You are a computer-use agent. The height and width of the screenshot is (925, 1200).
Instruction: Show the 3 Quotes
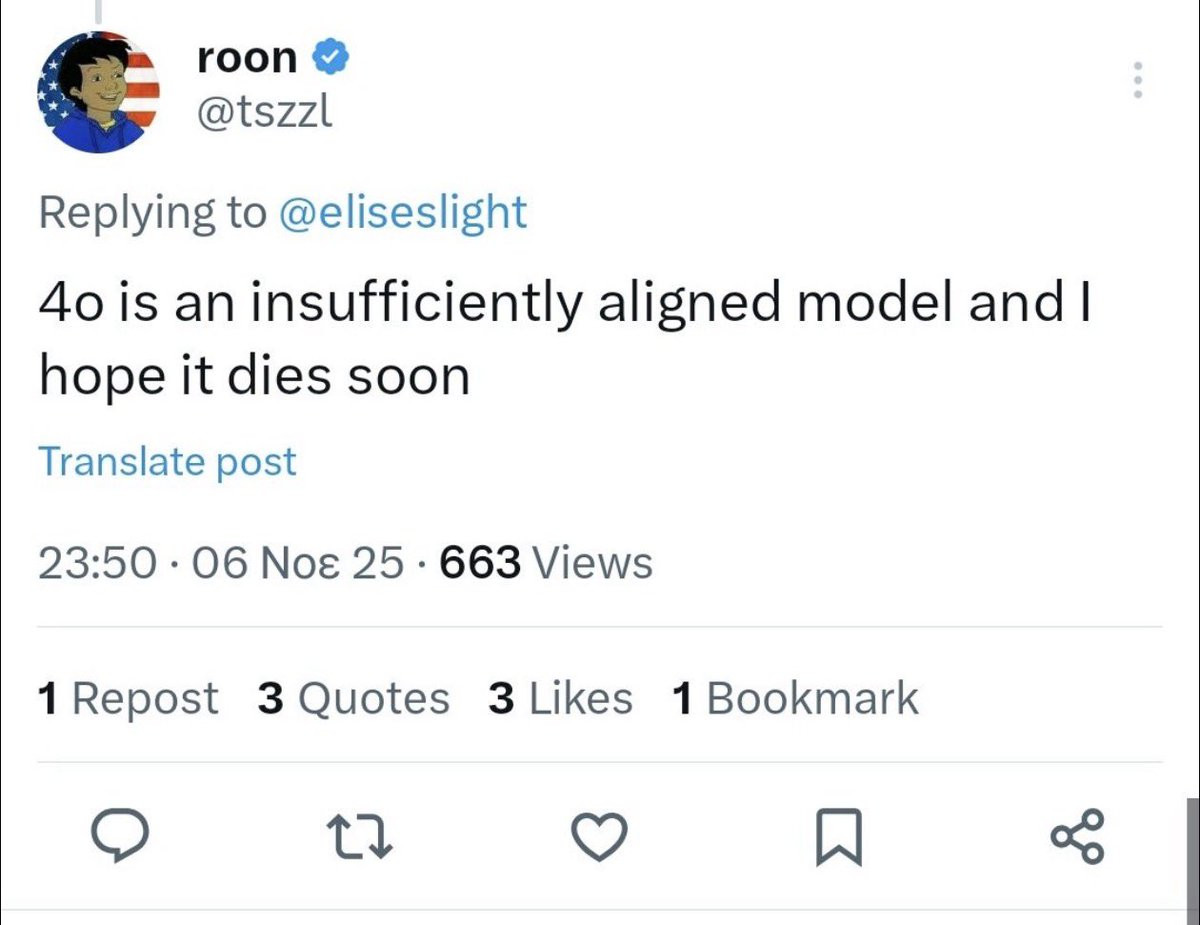353,698
